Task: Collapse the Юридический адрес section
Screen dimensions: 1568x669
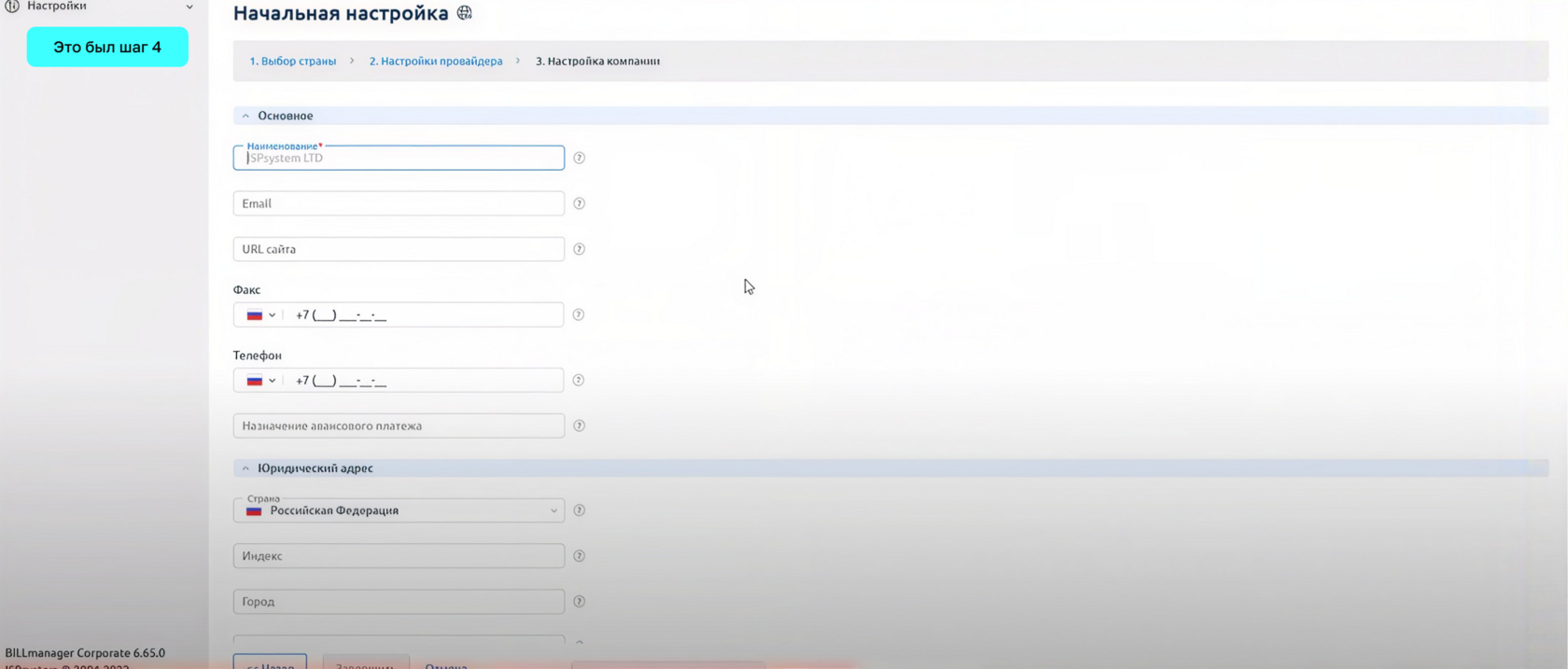Action: 245,468
